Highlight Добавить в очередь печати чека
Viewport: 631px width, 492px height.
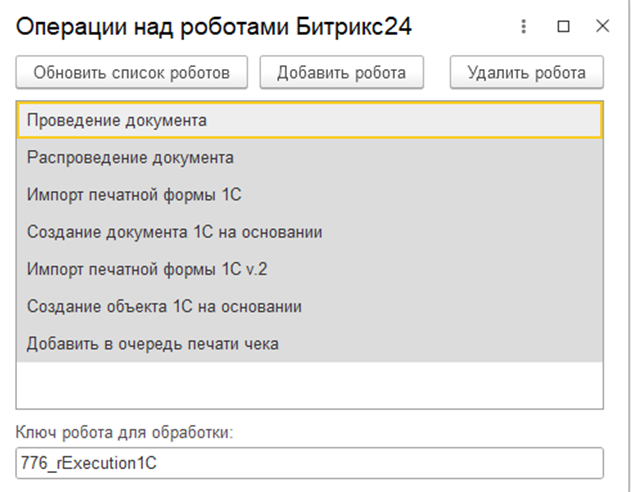tap(310, 344)
